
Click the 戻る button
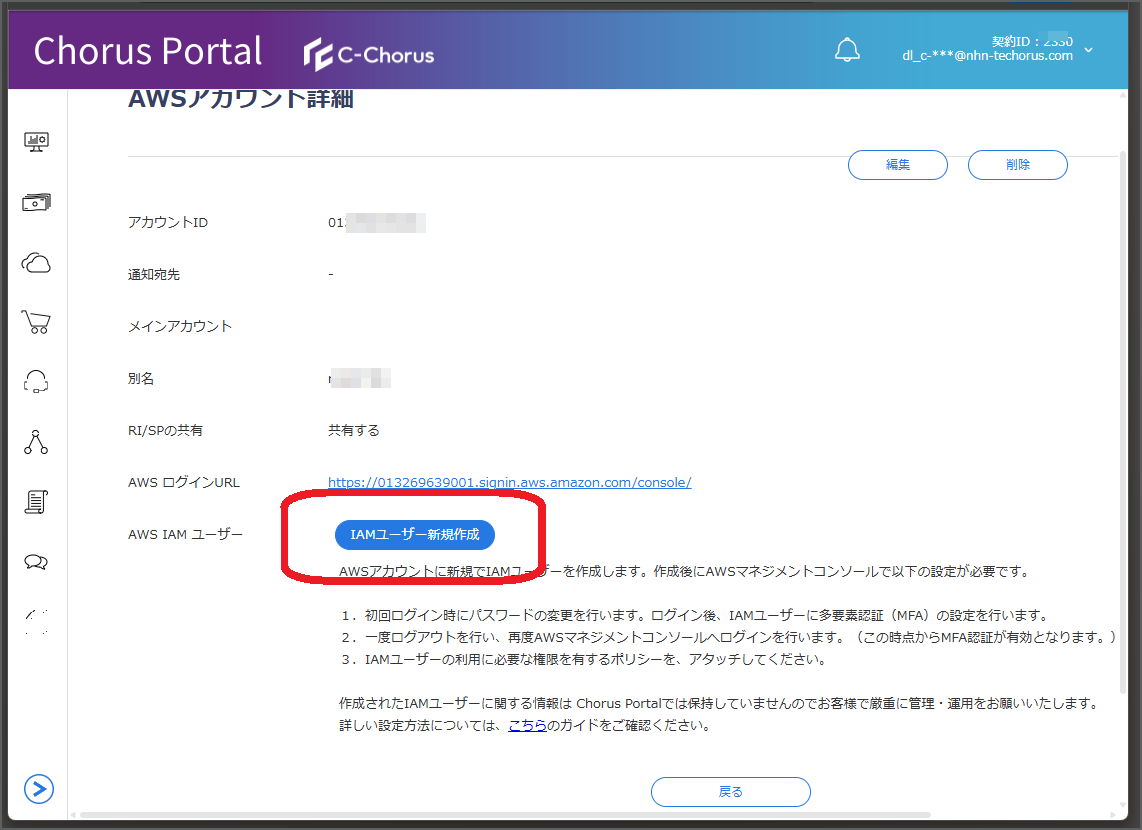point(730,791)
